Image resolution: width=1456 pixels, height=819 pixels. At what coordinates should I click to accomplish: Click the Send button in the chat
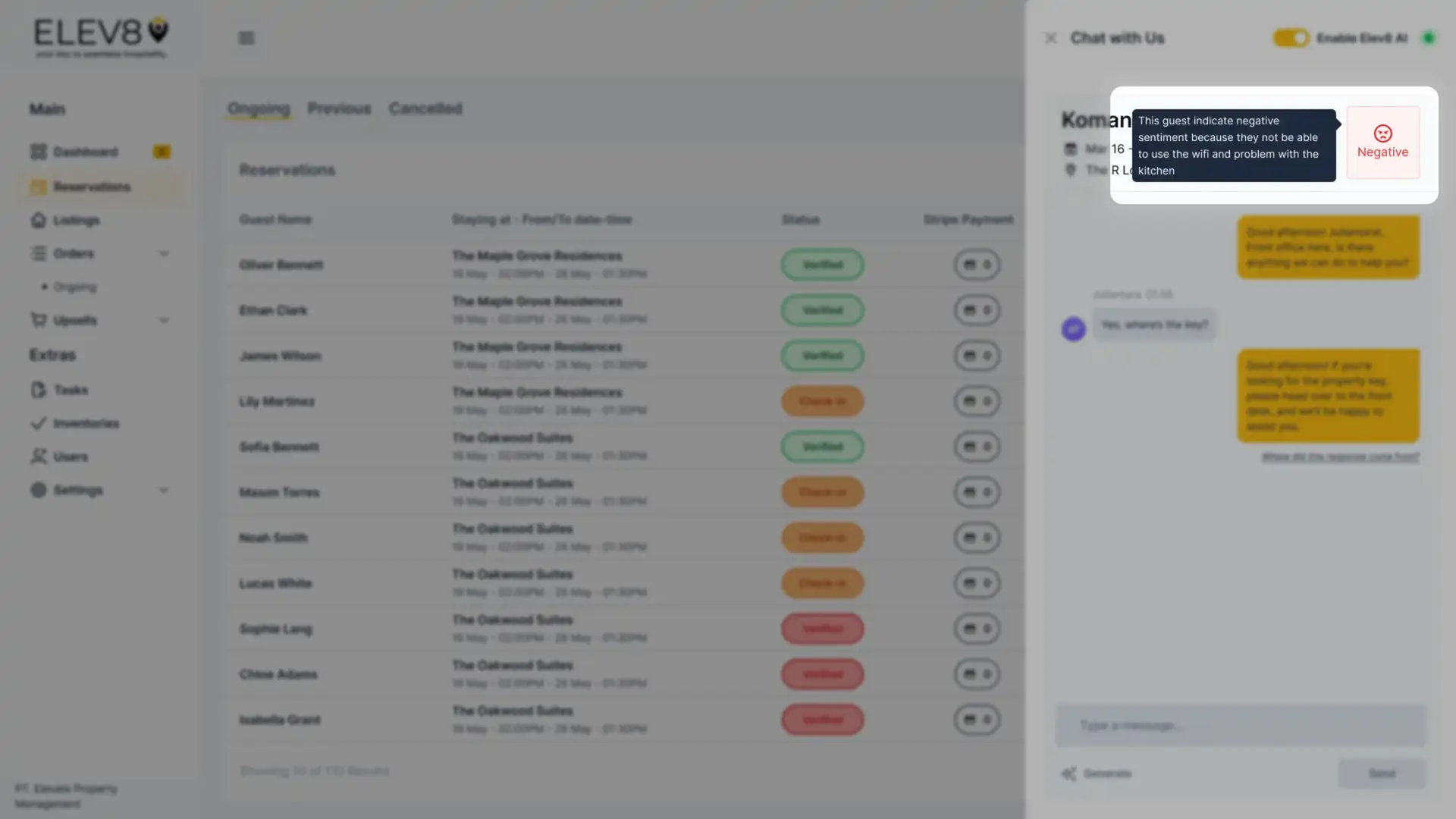point(1382,773)
